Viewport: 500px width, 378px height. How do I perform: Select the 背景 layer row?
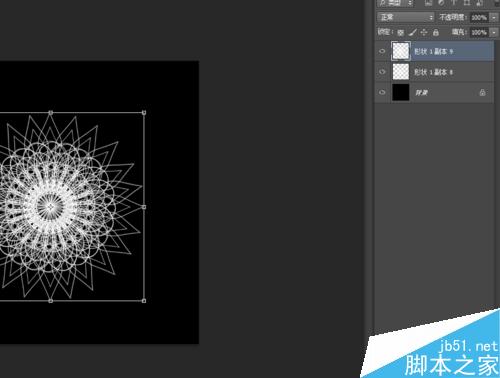434,92
